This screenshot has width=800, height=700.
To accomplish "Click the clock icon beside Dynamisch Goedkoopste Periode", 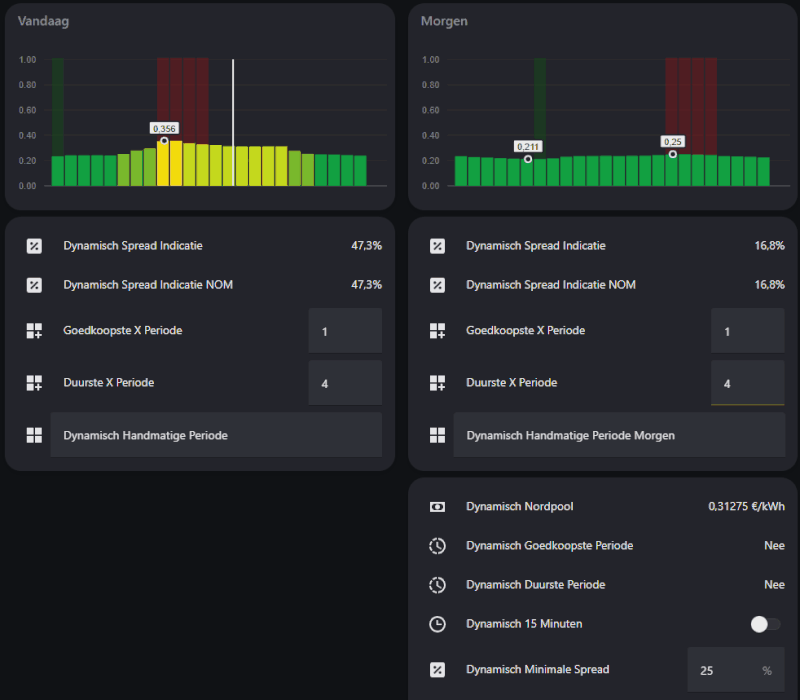I will click(x=437, y=546).
